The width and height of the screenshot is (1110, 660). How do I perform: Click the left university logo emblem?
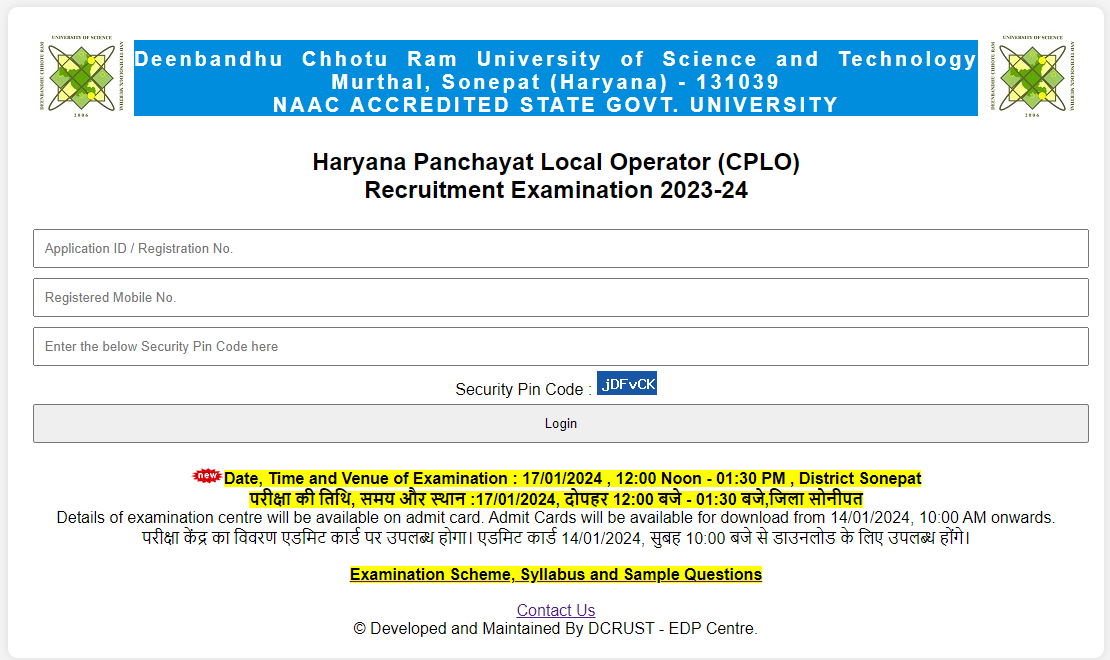(81, 76)
